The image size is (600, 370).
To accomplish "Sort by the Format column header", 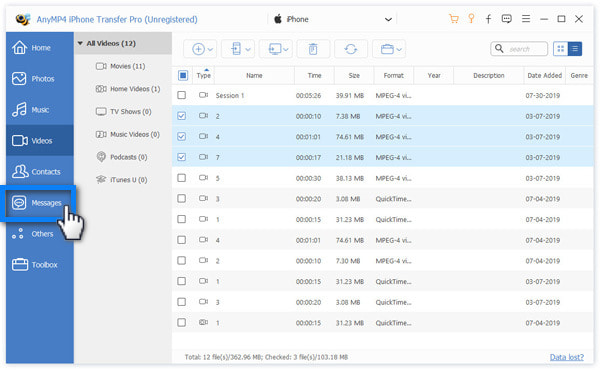I will tap(393, 75).
